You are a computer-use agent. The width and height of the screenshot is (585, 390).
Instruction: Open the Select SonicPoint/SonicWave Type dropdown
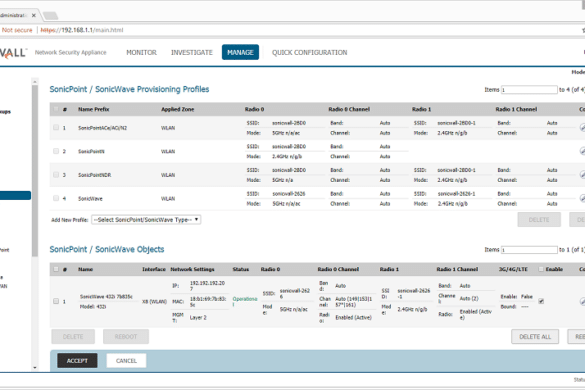[146, 219]
